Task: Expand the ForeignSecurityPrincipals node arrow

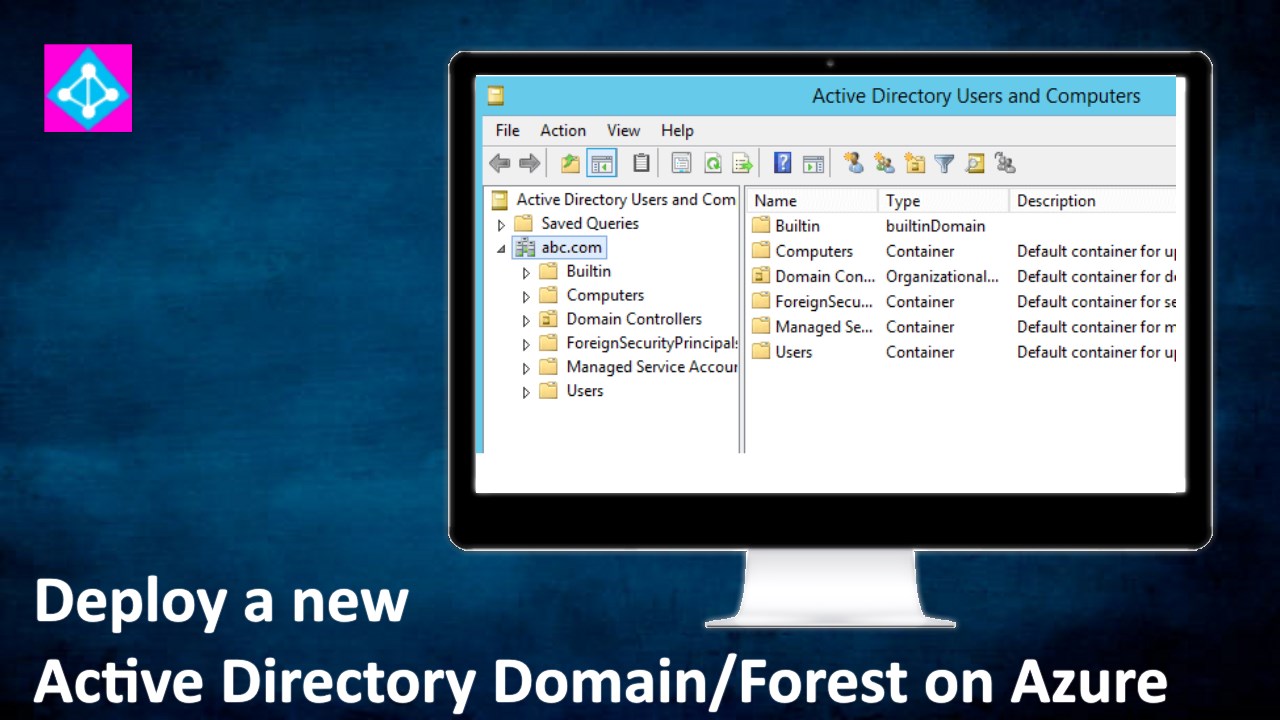Action: coord(526,344)
